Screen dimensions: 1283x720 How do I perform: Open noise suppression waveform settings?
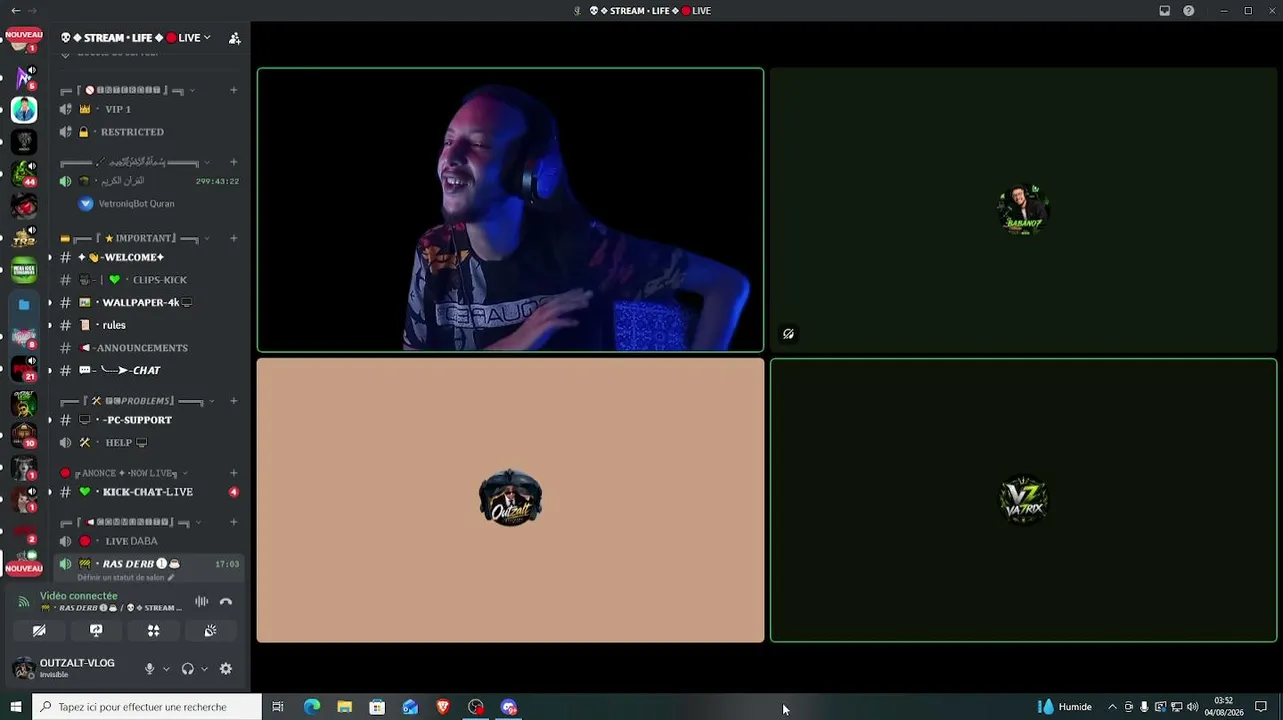(202, 601)
